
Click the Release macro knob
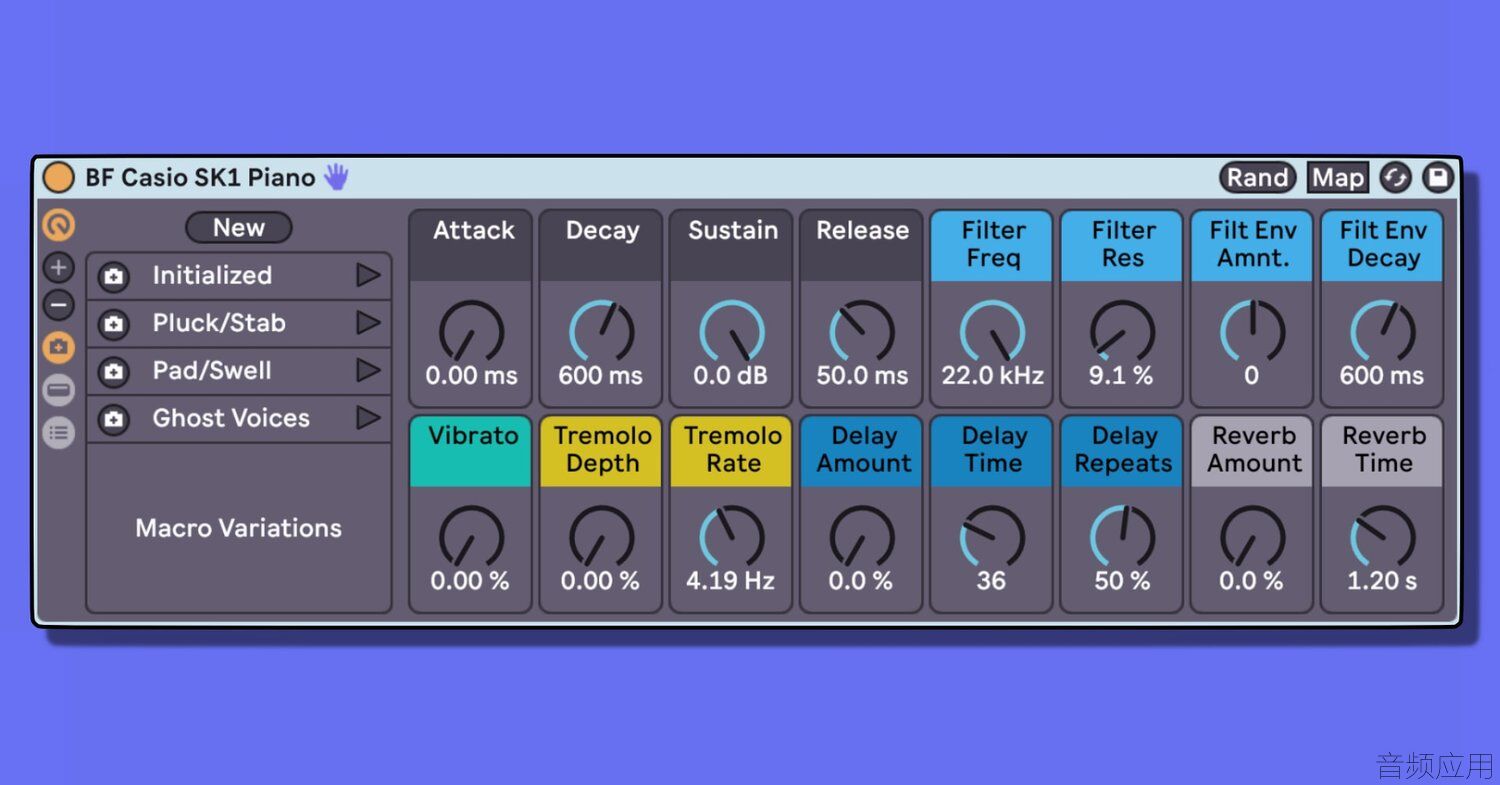[x=862, y=332]
